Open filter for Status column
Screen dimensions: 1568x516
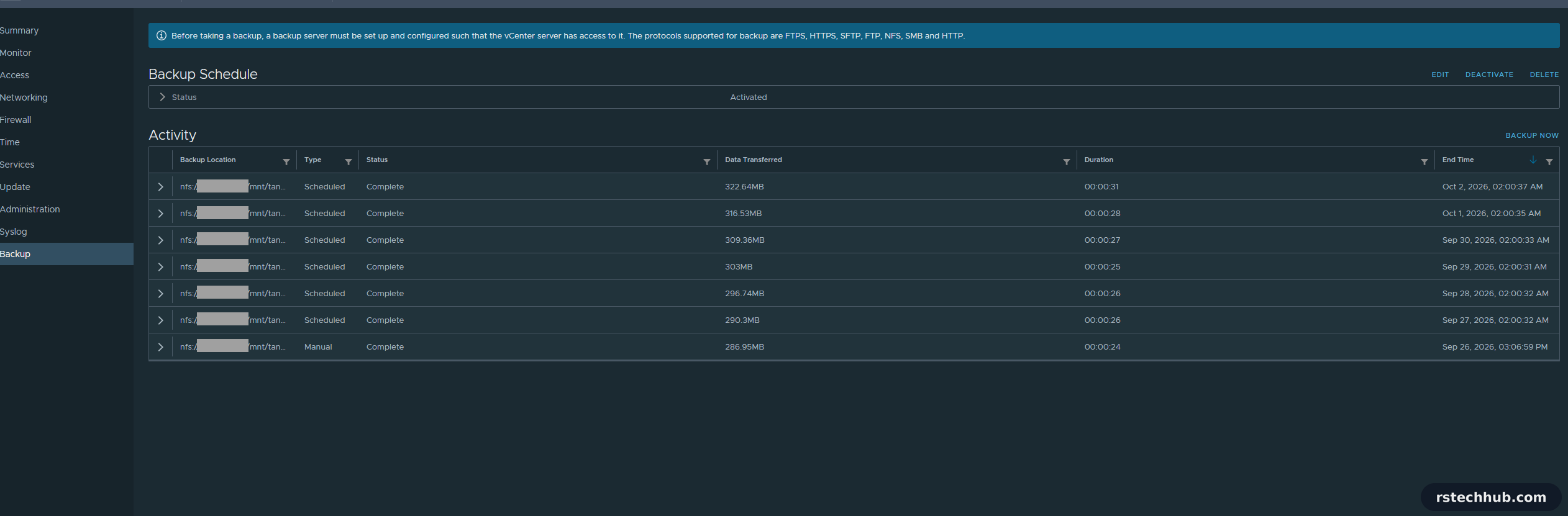point(707,161)
